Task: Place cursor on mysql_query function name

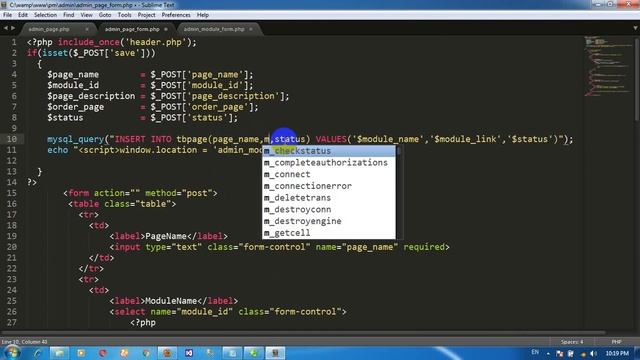Action: [76, 140]
